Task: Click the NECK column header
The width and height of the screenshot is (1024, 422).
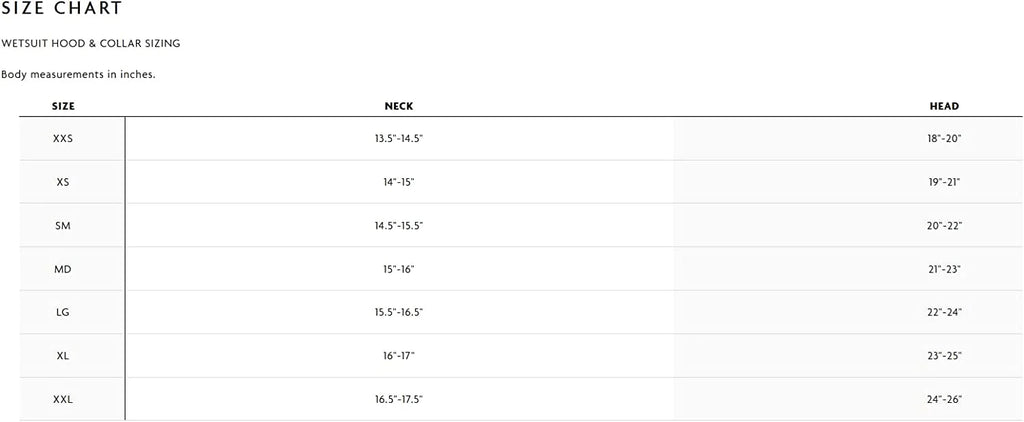Action: click(399, 106)
